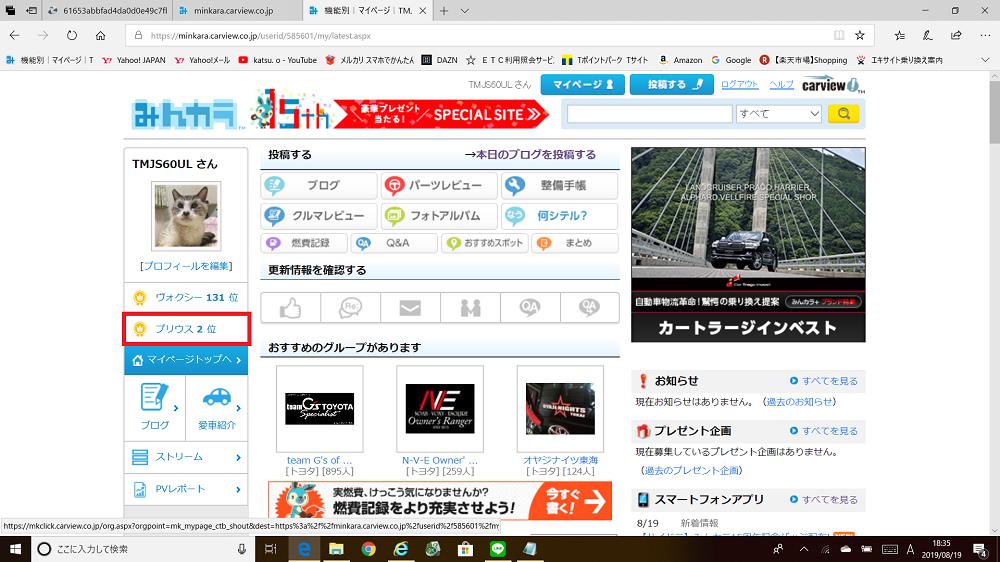1000x562 pixels.
Task: Open the Q&A post button
Action: 394,243
